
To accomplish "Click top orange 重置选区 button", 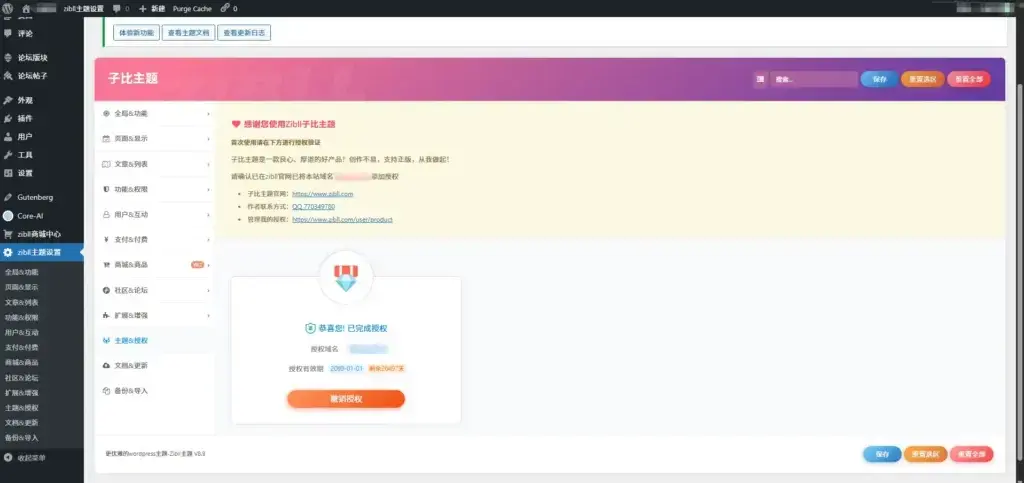I will (923, 79).
